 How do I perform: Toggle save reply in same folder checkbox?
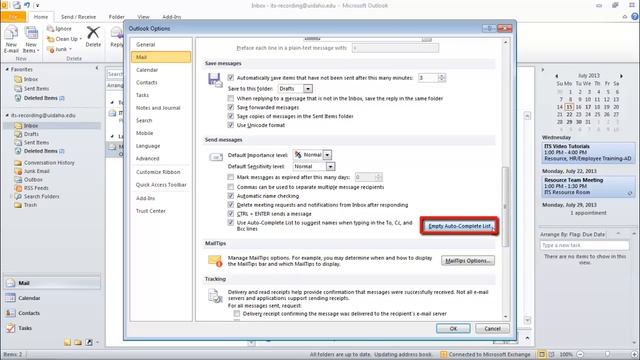[x=231, y=98]
